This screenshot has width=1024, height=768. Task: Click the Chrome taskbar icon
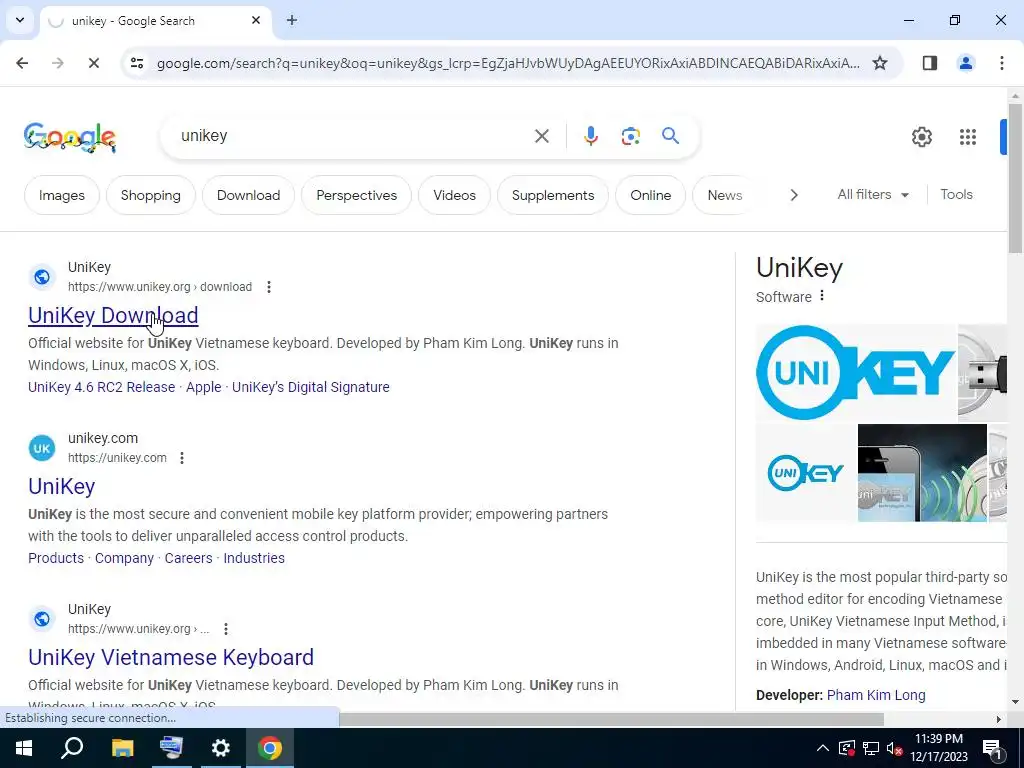(270, 748)
